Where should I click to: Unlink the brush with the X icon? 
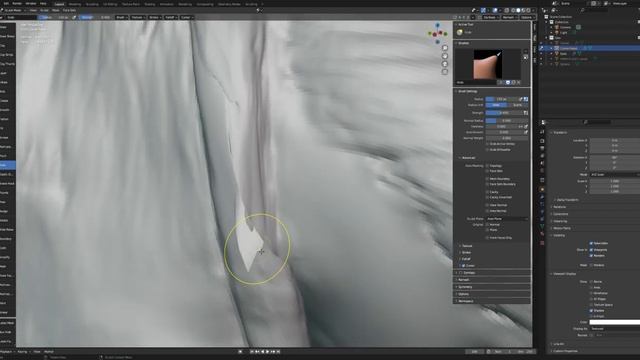click(x=518, y=82)
